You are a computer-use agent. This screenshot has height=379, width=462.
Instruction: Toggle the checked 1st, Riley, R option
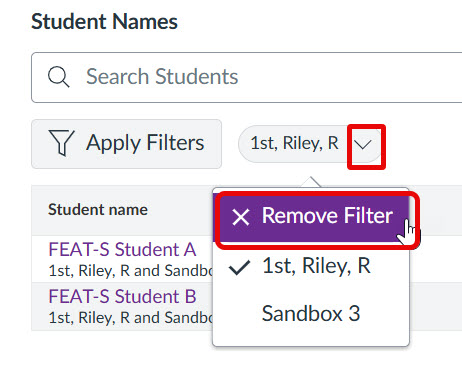click(x=311, y=266)
